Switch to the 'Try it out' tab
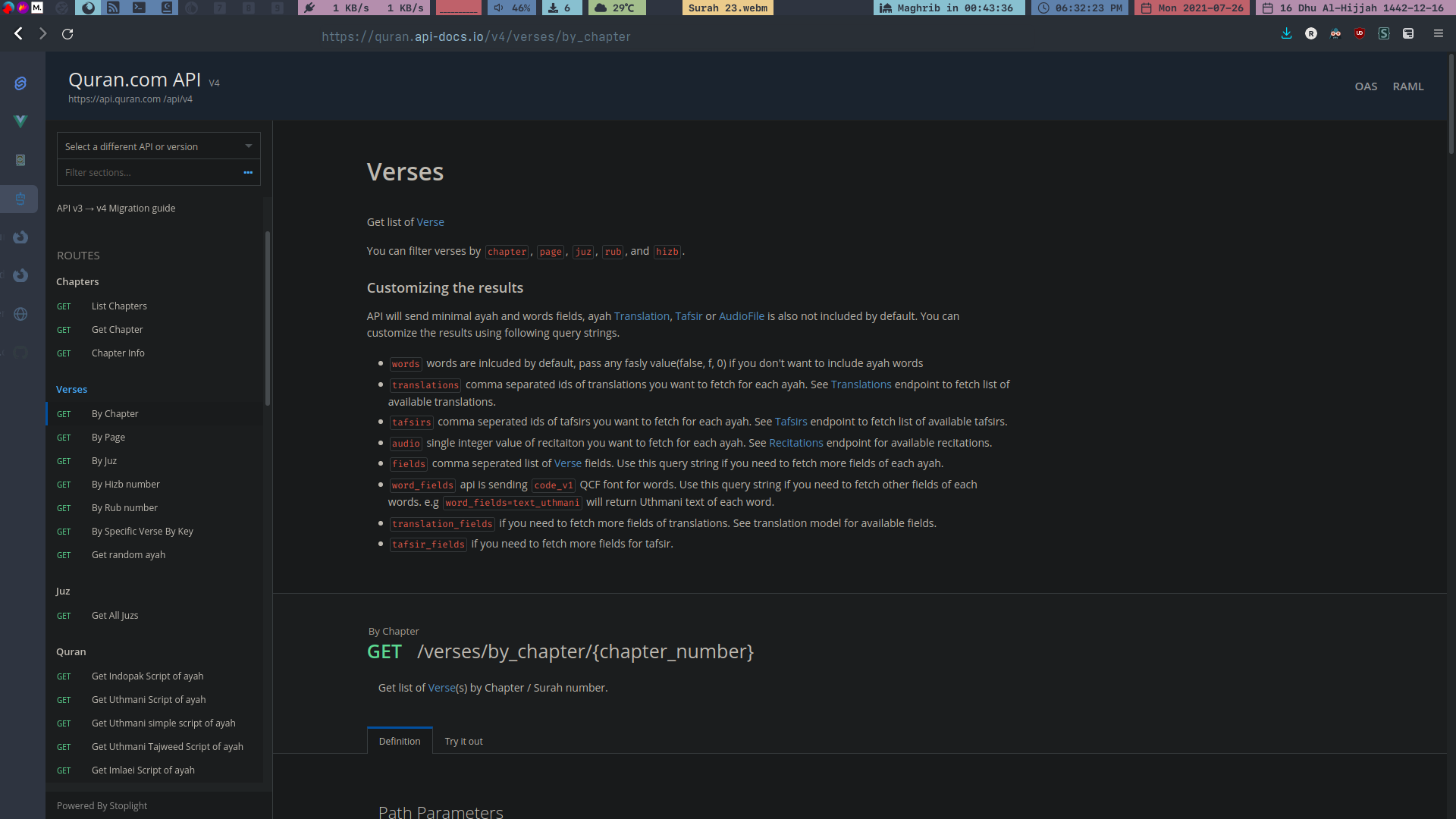 coord(463,741)
